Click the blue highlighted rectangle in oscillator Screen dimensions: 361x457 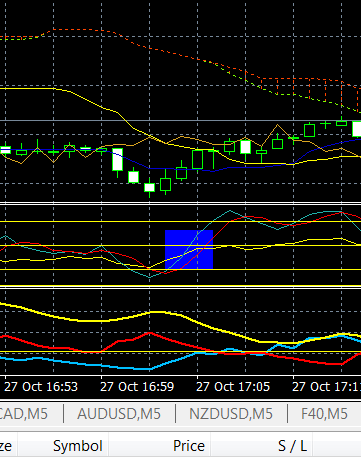click(x=189, y=249)
